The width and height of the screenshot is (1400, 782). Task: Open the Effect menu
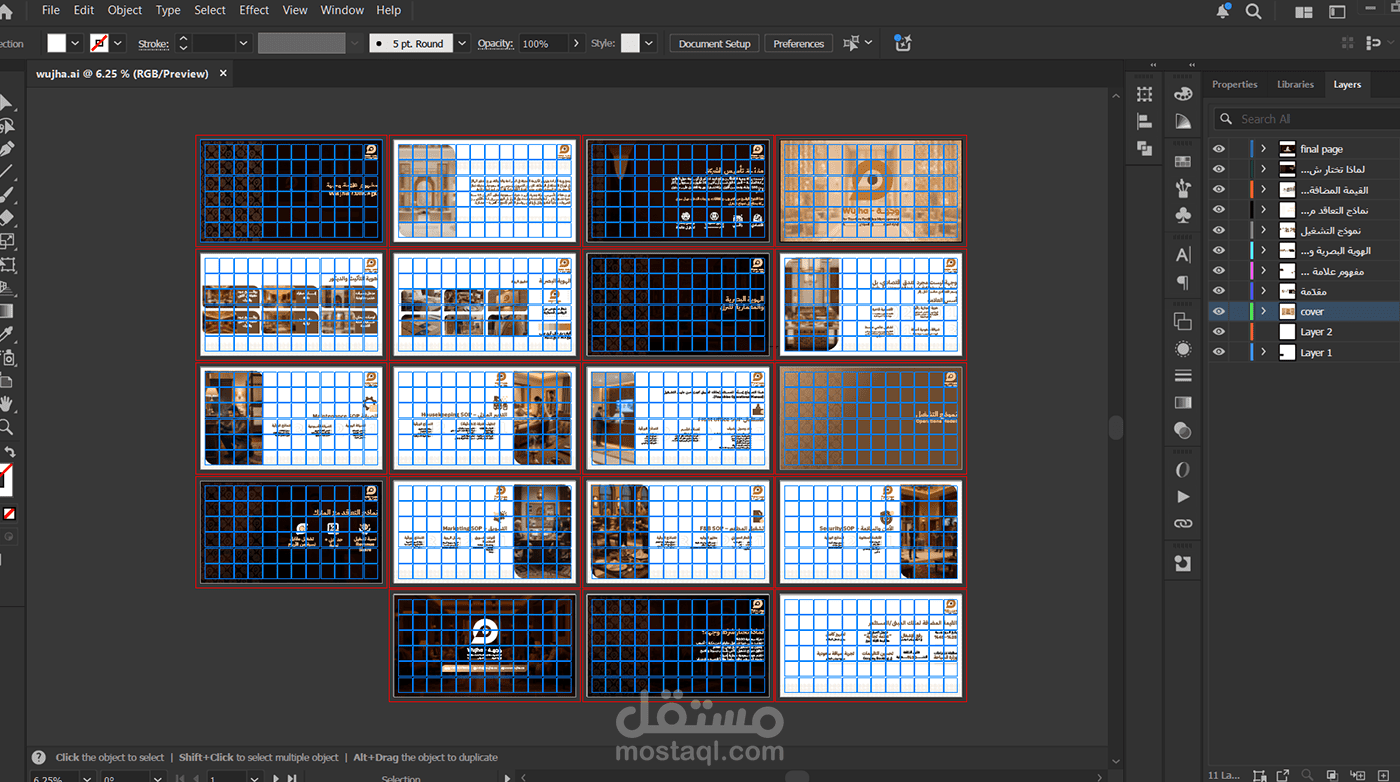tap(254, 10)
